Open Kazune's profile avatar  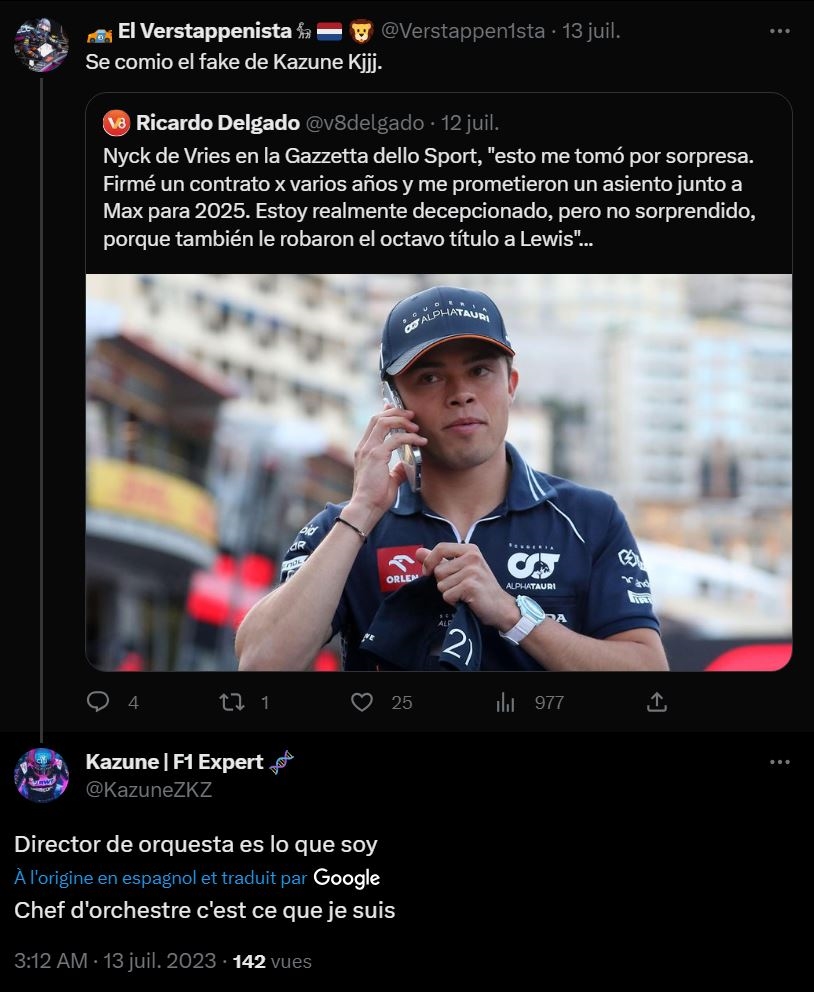tap(41, 775)
